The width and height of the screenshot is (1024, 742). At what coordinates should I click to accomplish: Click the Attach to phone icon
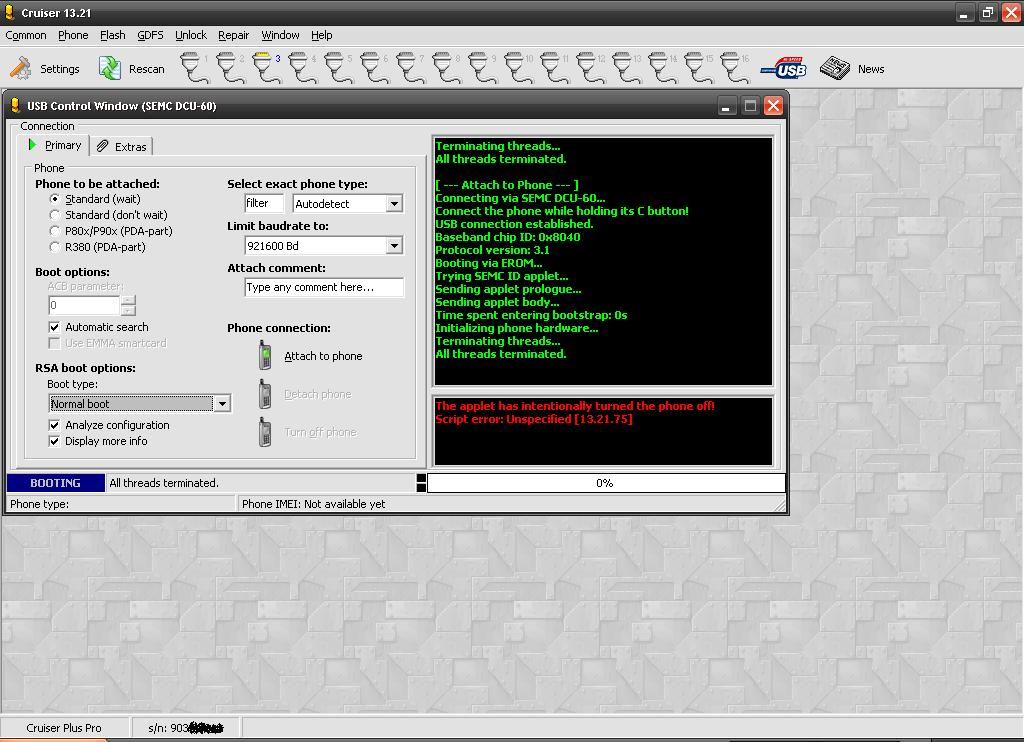264,355
